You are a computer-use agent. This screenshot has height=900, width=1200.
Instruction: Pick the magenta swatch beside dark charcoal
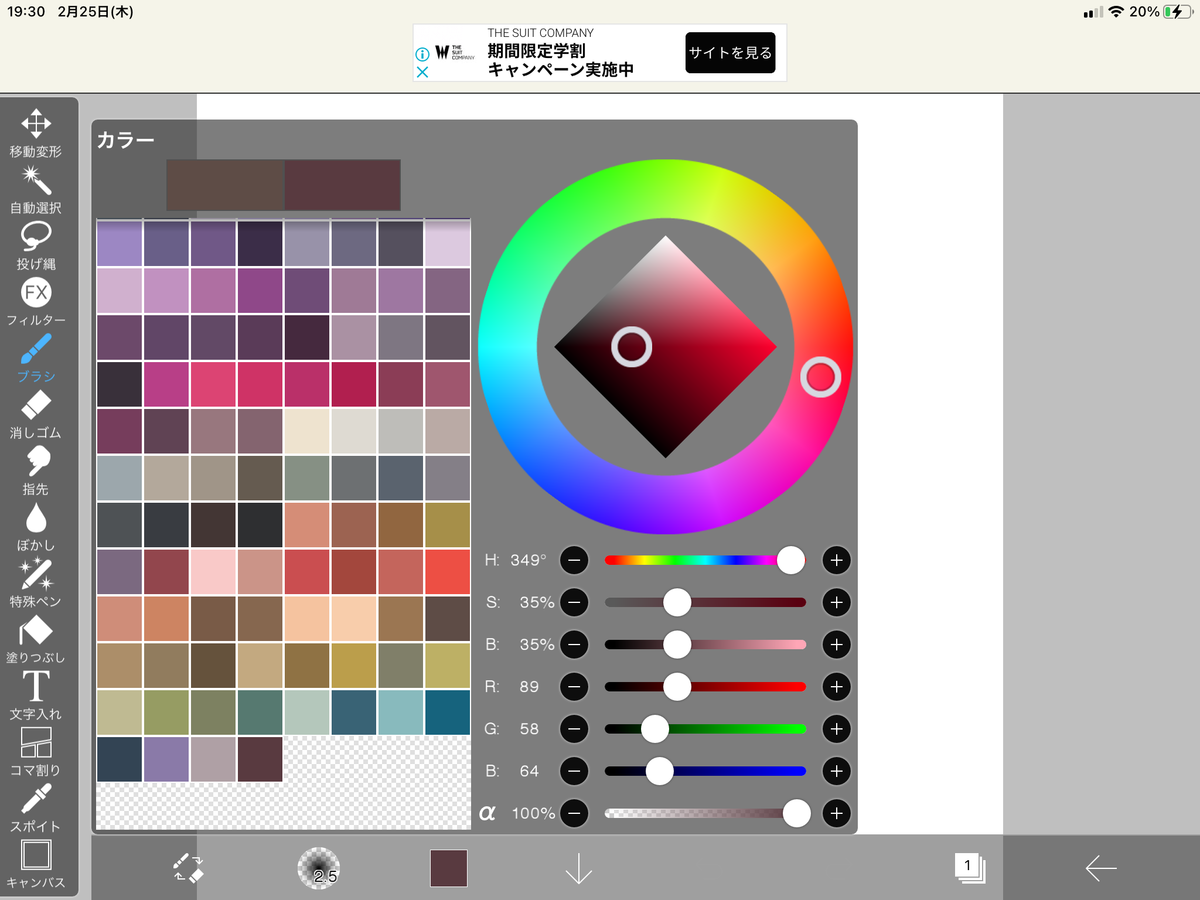[x=166, y=384]
